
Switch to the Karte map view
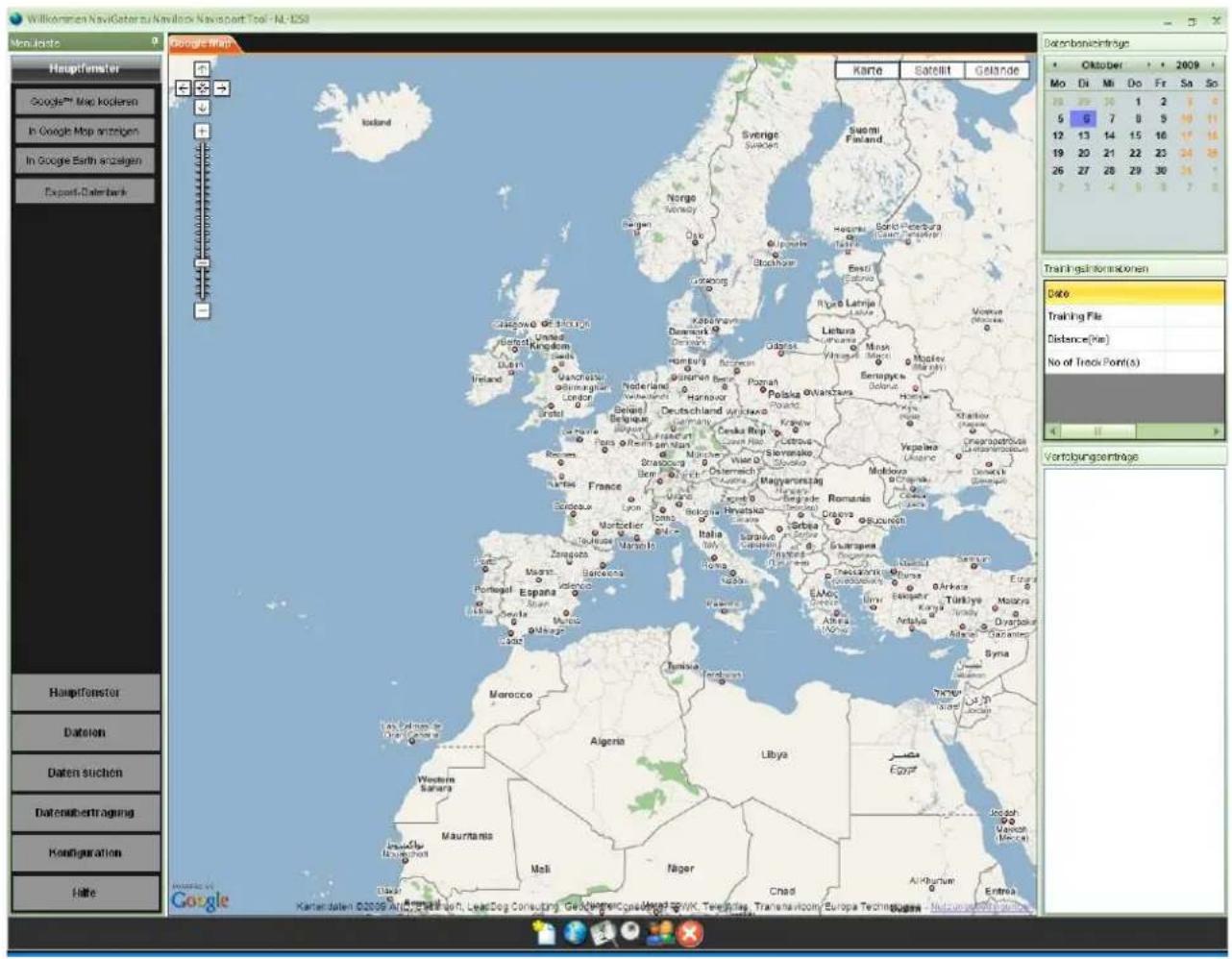coord(868,70)
